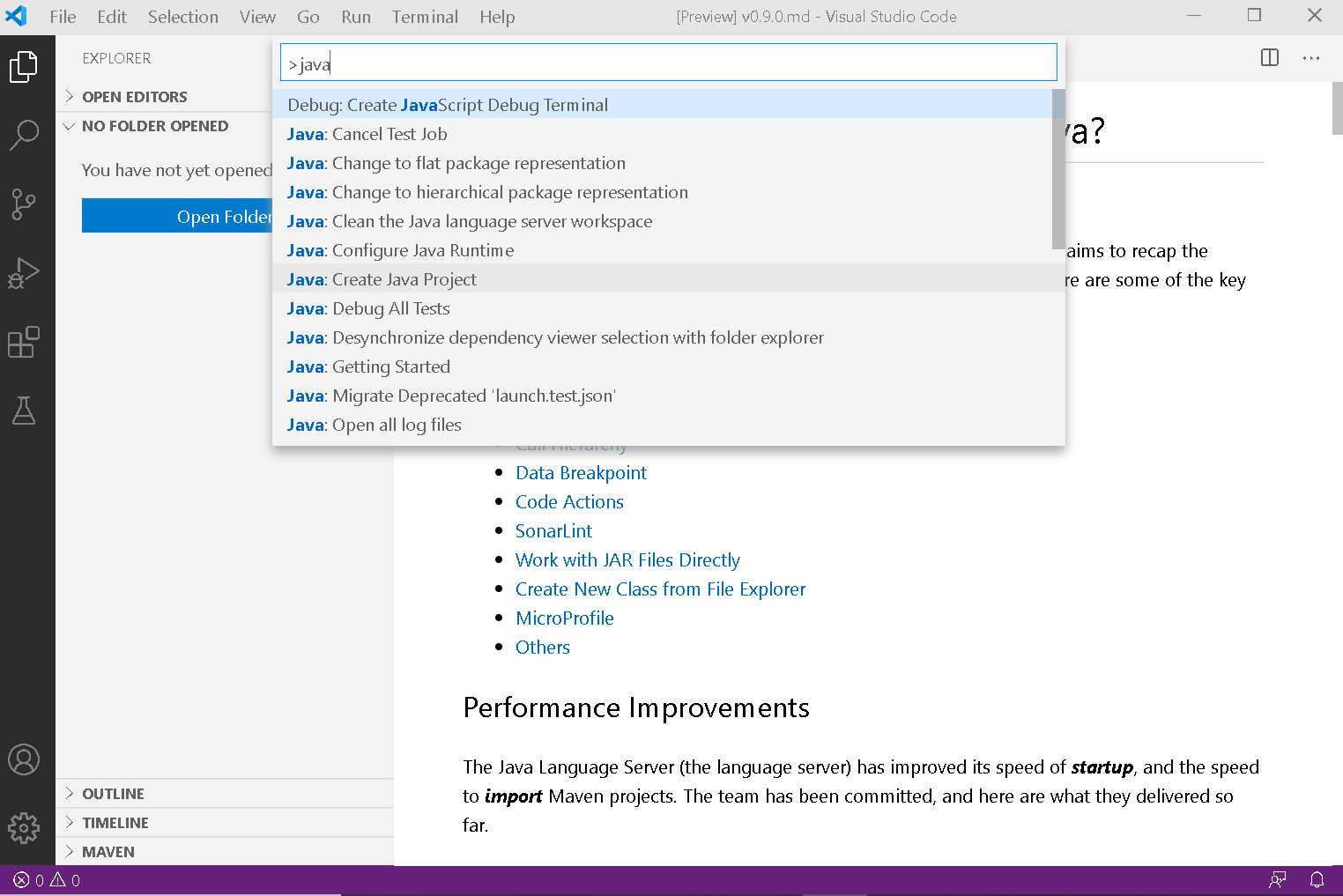Open the SonarLint link
The image size is (1343, 896).
[553, 531]
